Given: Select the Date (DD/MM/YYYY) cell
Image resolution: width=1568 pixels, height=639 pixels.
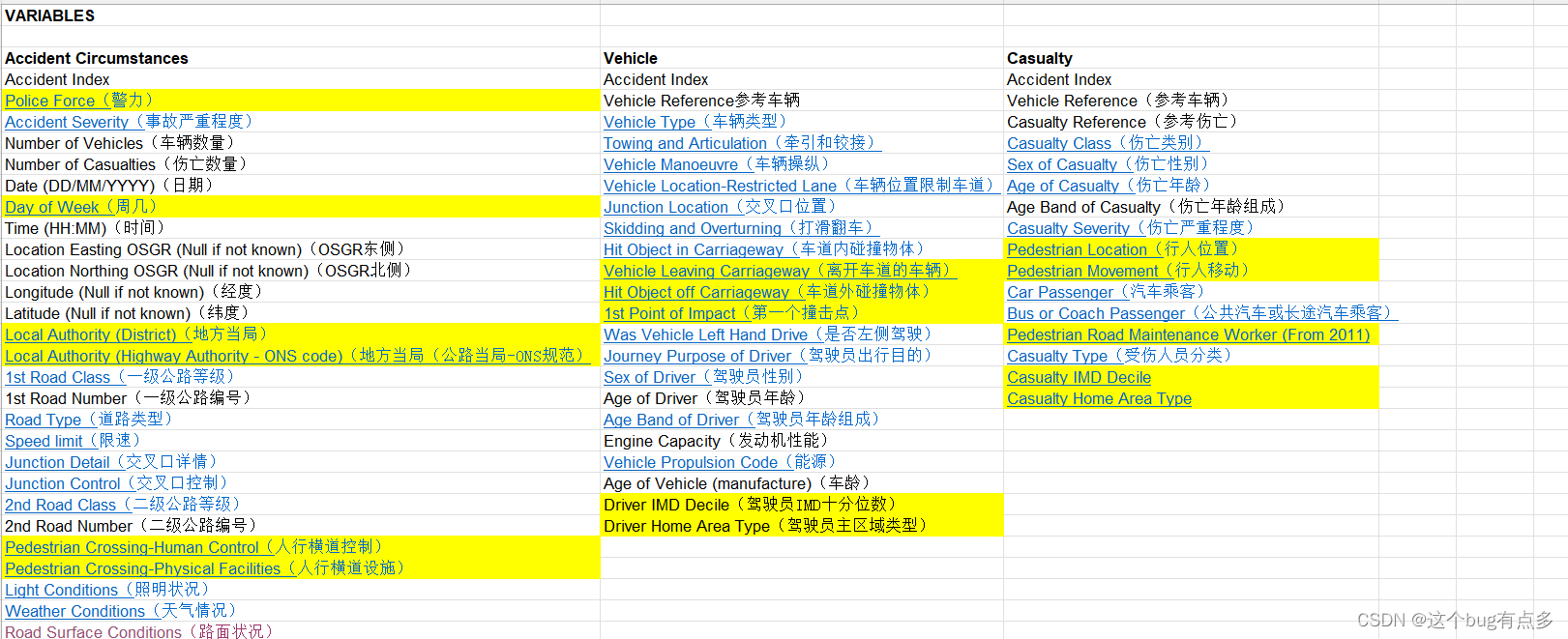Looking at the screenshot, I should tap(301, 186).
